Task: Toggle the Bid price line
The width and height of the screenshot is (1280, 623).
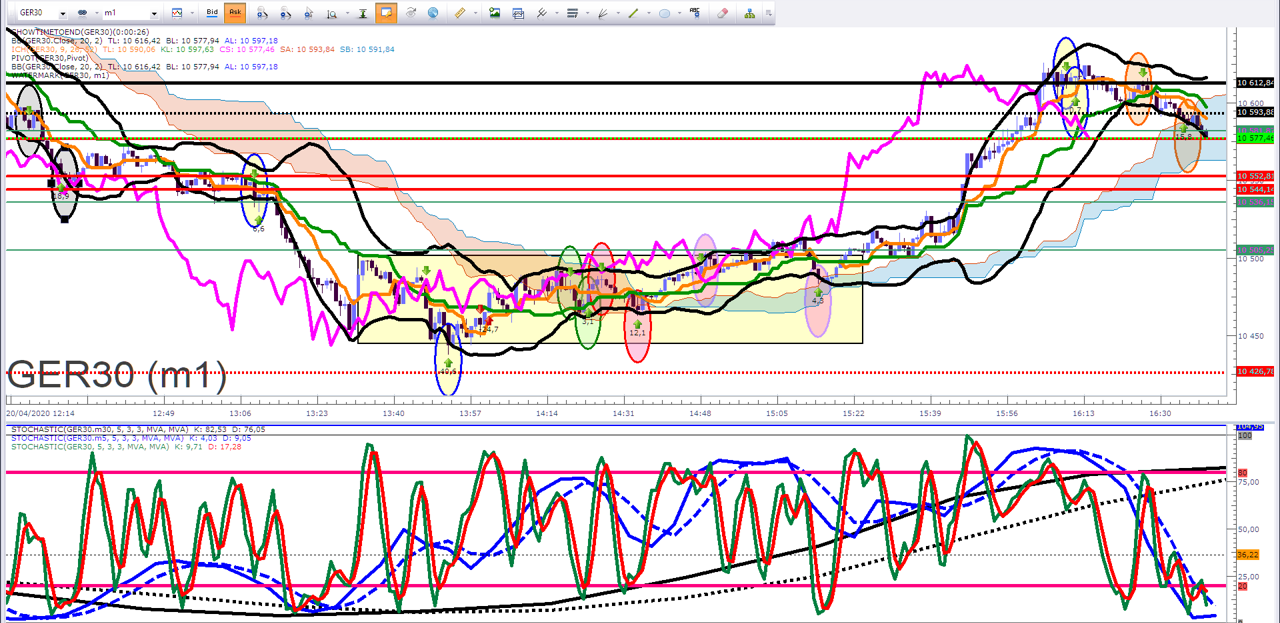Action: 212,13
